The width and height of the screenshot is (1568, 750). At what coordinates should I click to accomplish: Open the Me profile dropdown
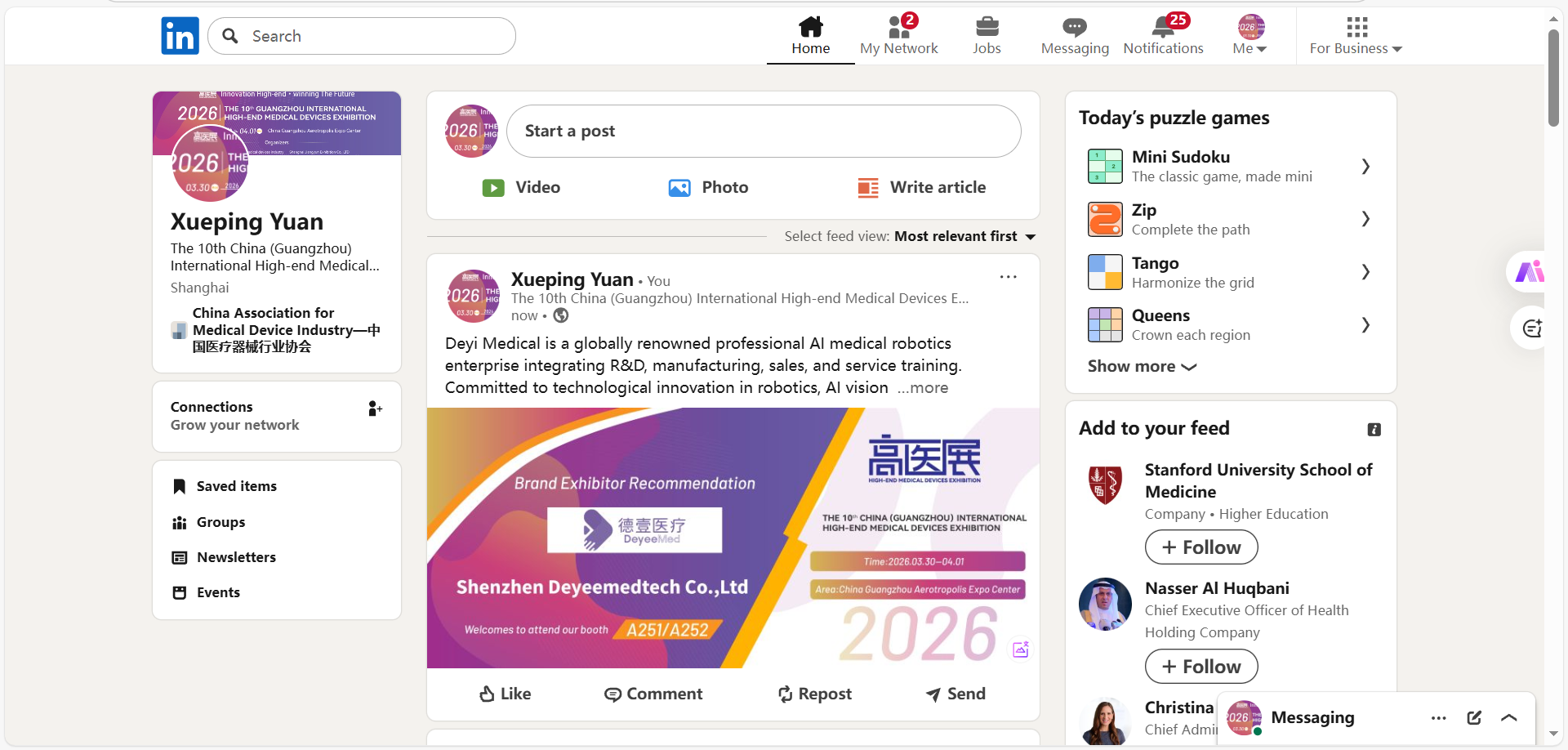click(x=1249, y=36)
